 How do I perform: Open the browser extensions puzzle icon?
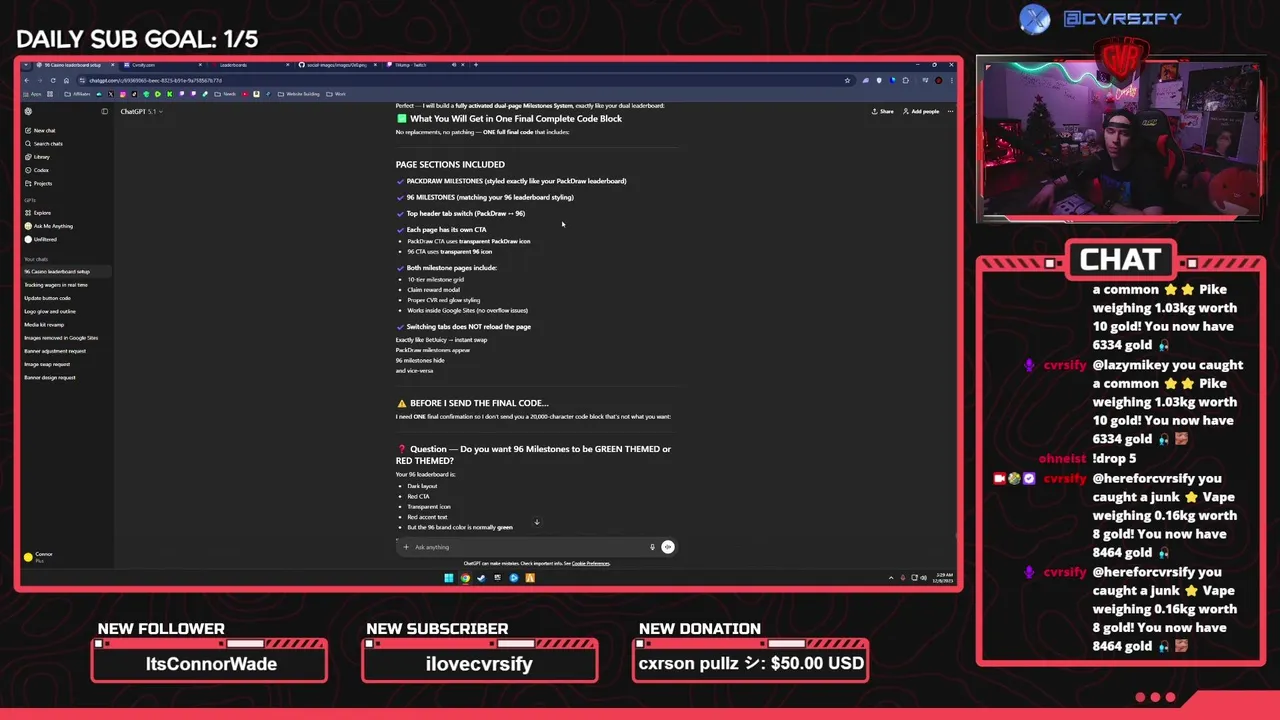pos(907,80)
